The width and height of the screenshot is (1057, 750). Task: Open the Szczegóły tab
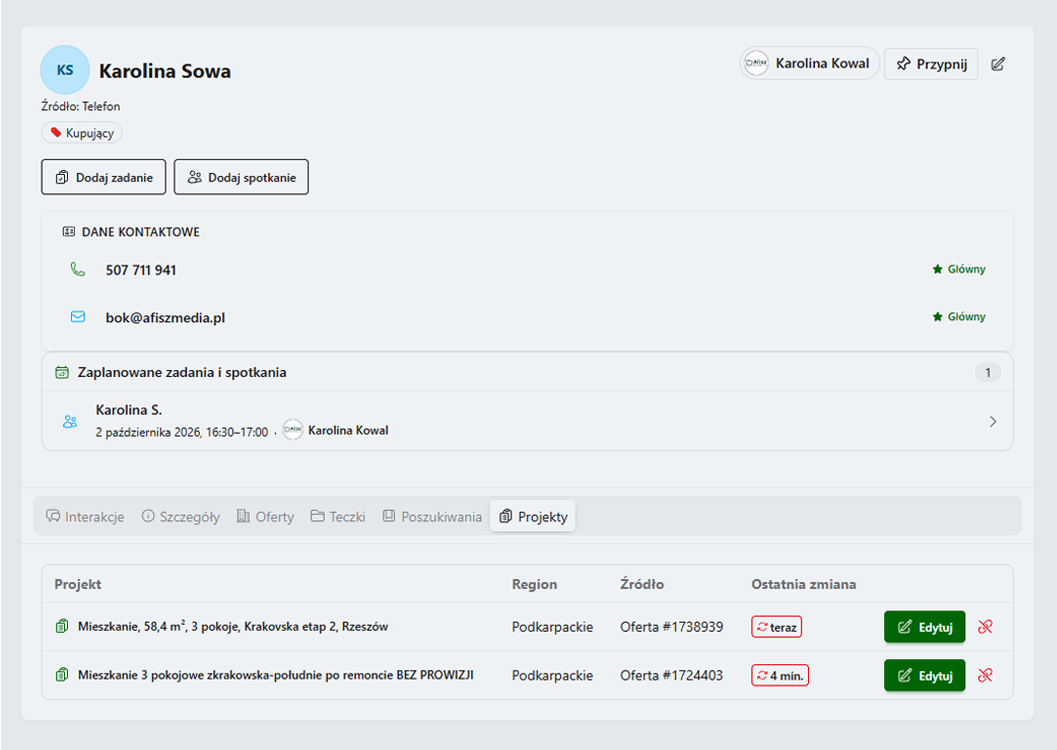pyautogui.click(x=181, y=517)
